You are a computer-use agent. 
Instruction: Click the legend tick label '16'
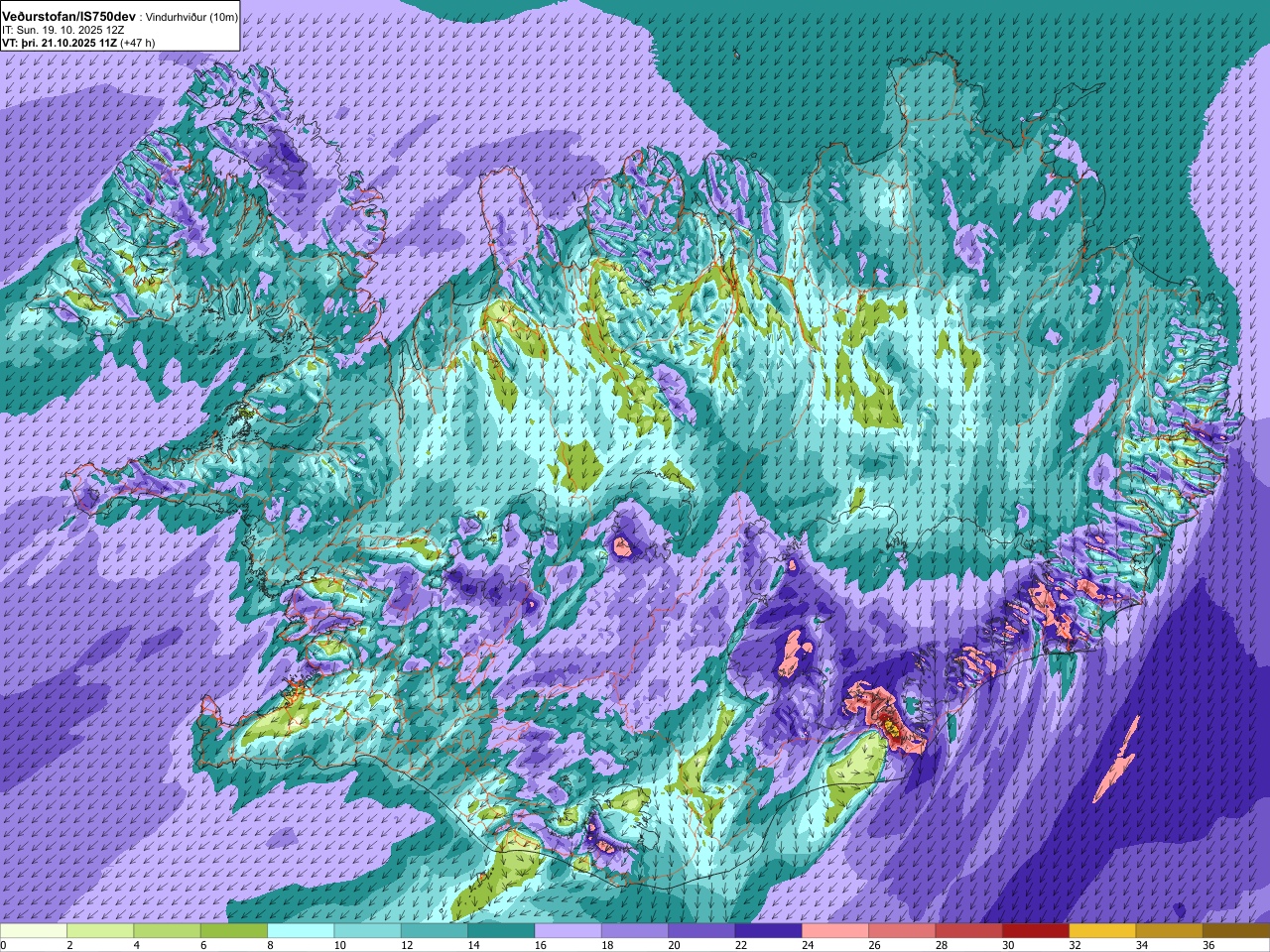click(x=541, y=946)
